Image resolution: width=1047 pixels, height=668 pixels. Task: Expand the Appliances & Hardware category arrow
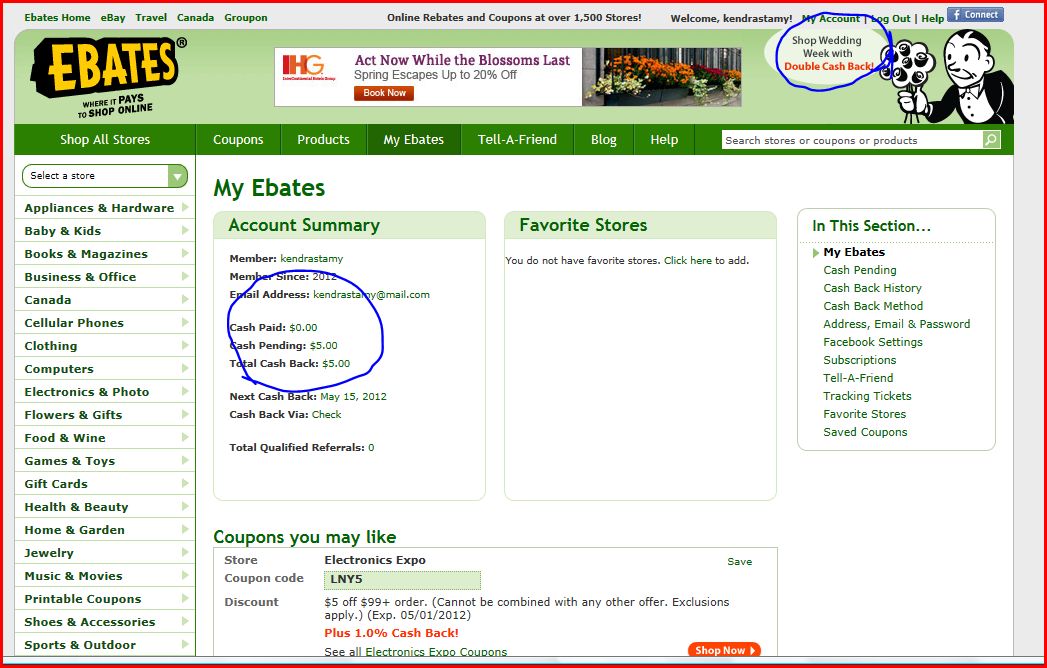tap(185, 208)
